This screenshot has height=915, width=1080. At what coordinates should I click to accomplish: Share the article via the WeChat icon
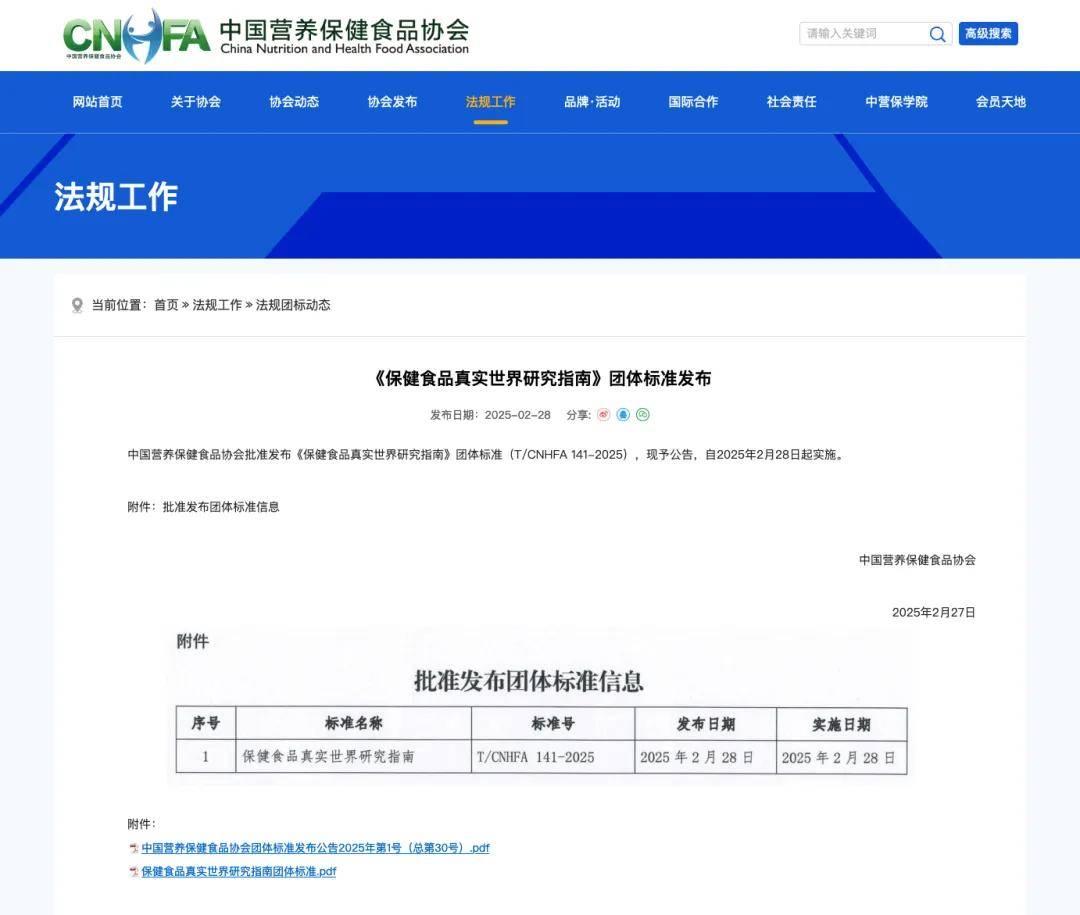click(643, 415)
